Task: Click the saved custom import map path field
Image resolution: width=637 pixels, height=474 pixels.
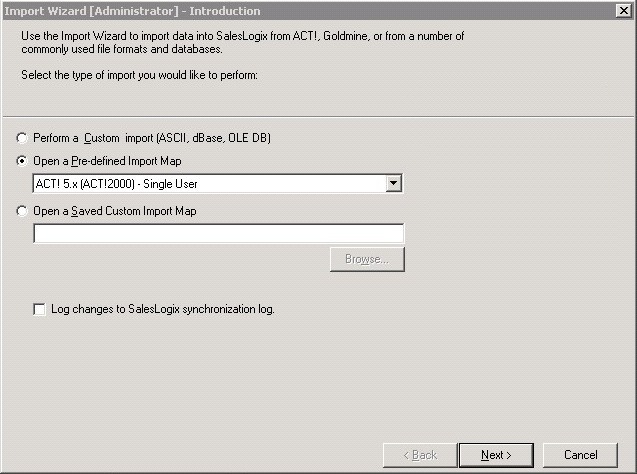Action: (x=219, y=233)
